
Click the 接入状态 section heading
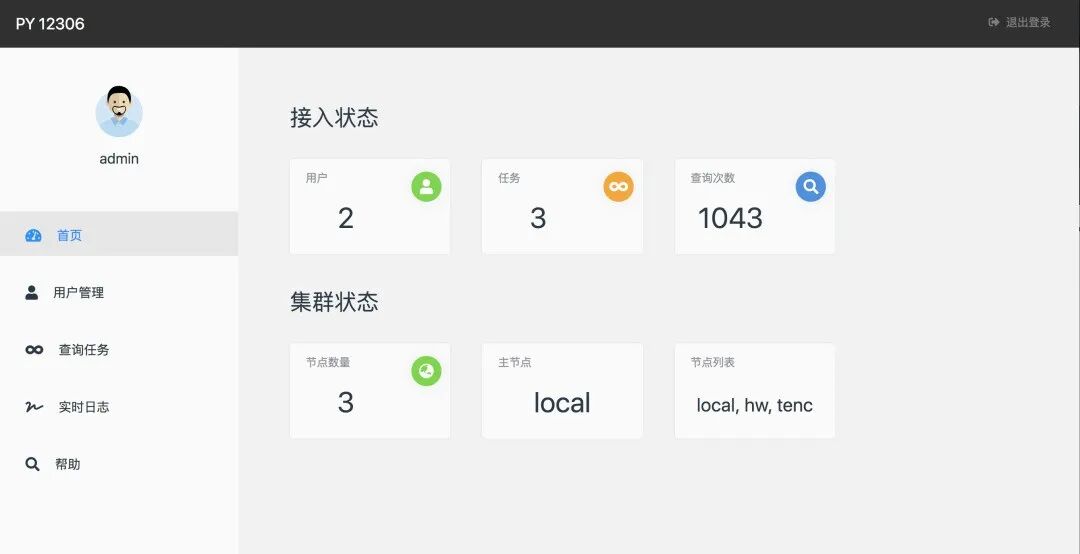pos(334,118)
